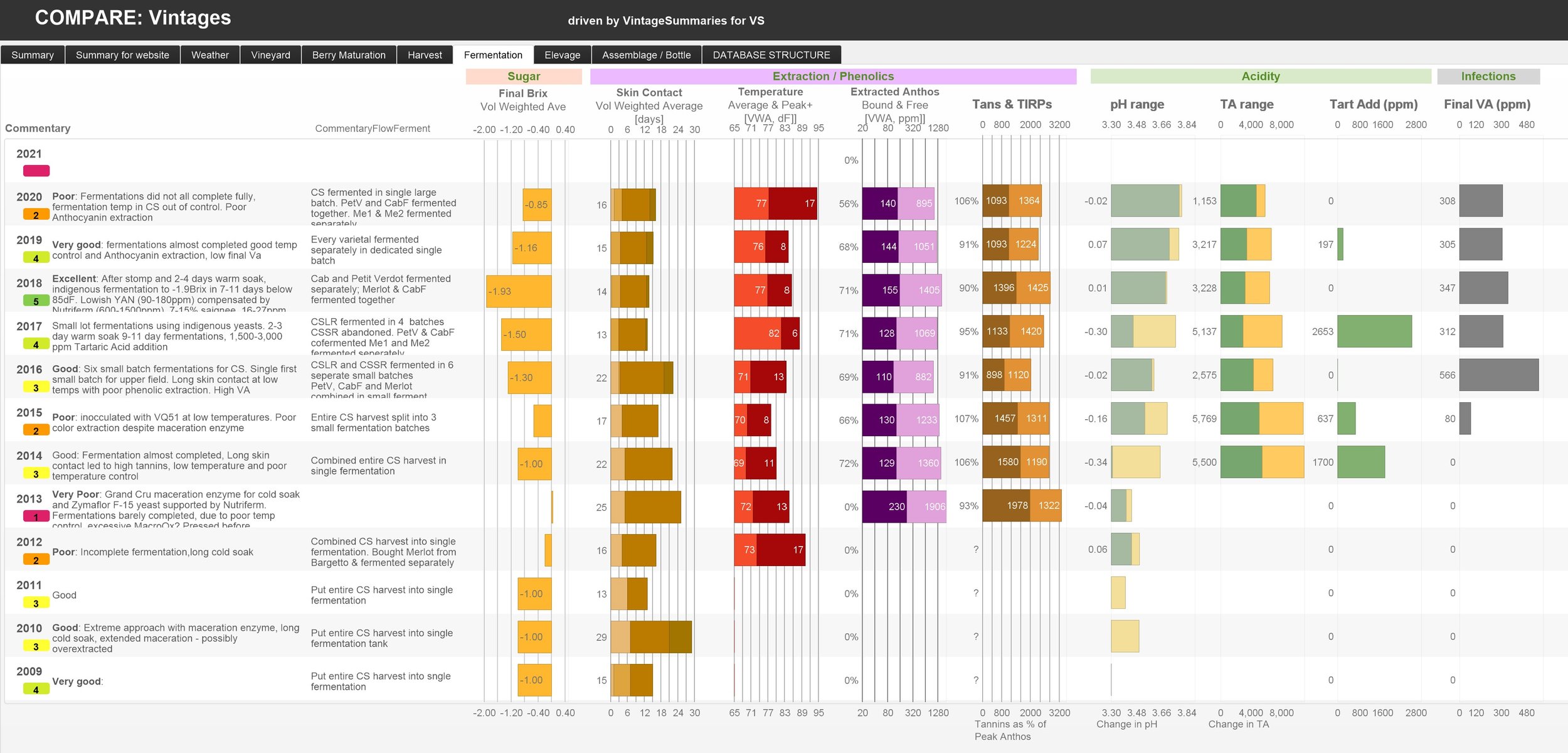The height and width of the screenshot is (753, 1568).
Task: Select the 2019 Final Brix bar -1.16
Action: point(532,248)
